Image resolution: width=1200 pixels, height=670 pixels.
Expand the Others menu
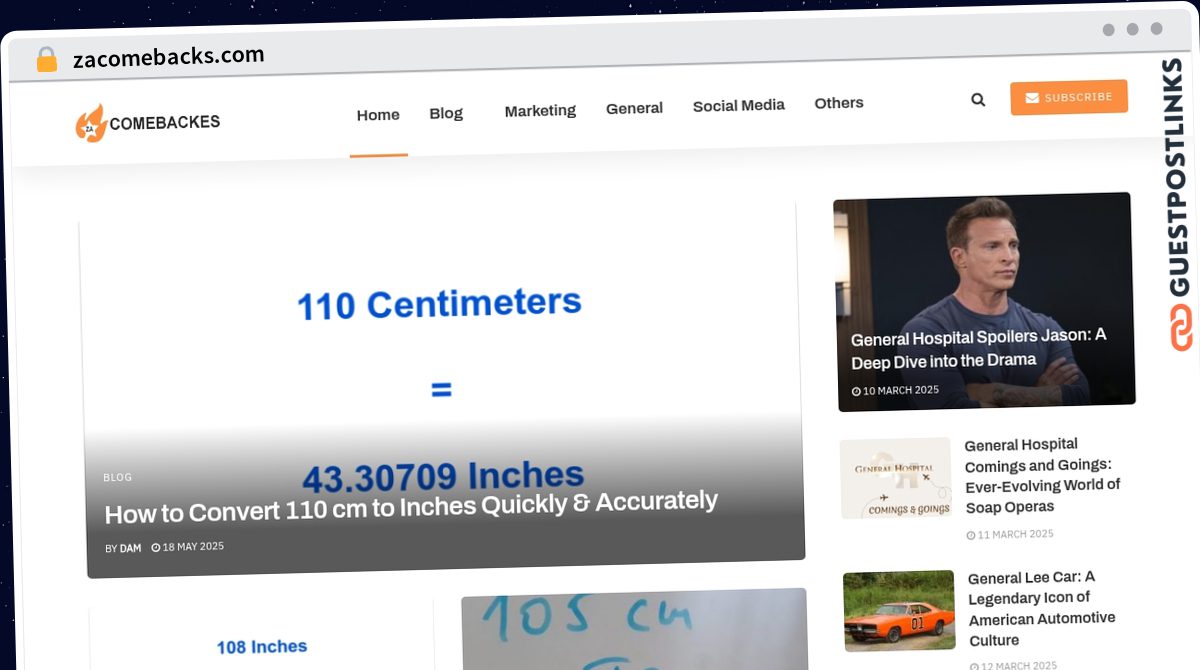pyautogui.click(x=838, y=103)
